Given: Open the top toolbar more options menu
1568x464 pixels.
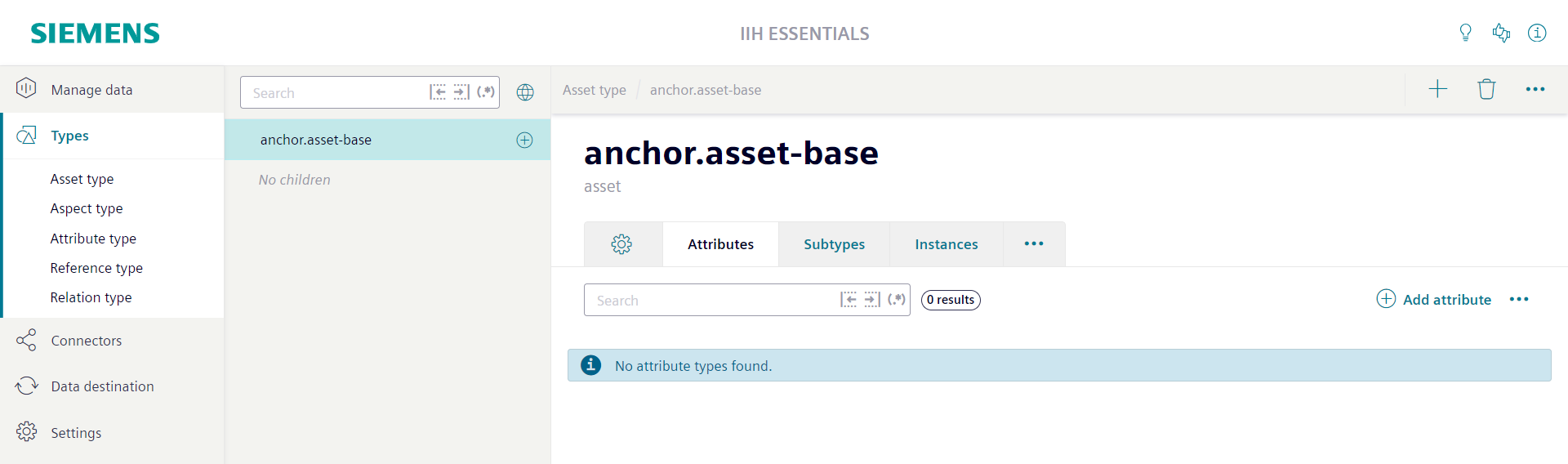Looking at the screenshot, I should (1535, 89).
